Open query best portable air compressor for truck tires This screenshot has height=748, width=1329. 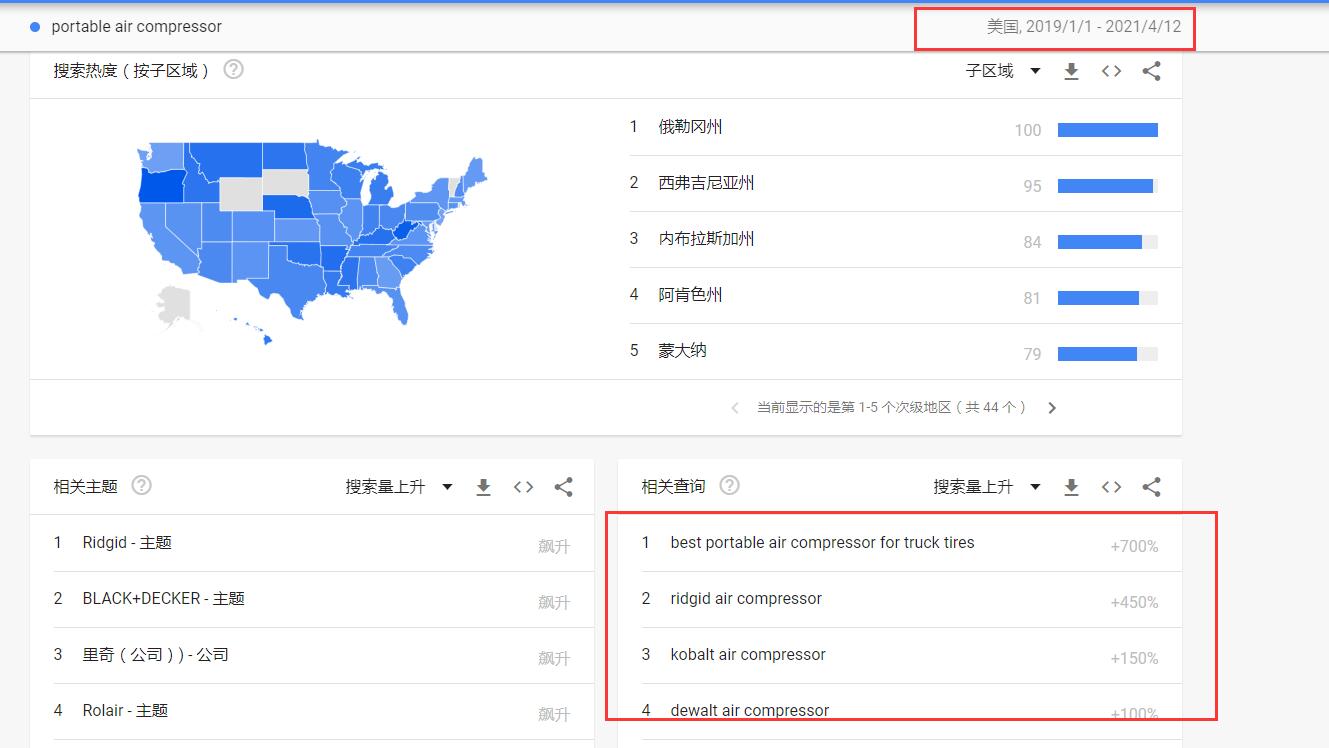(x=822, y=543)
